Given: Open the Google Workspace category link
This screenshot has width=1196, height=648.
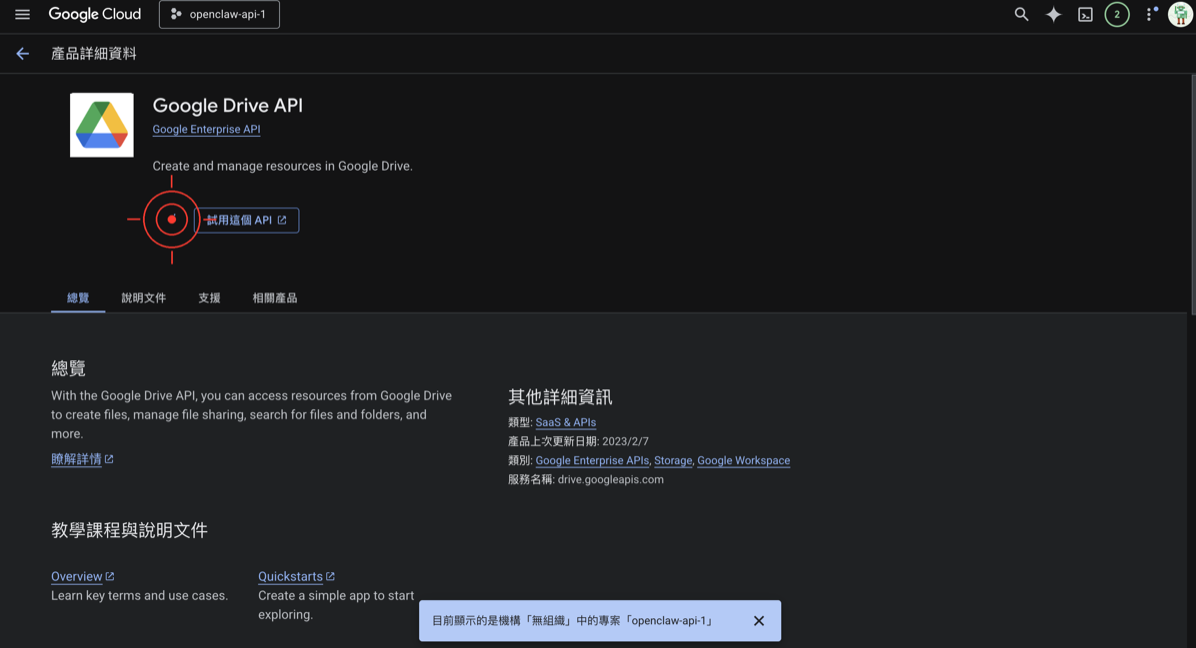Looking at the screenshot, I should pos(743,460).
